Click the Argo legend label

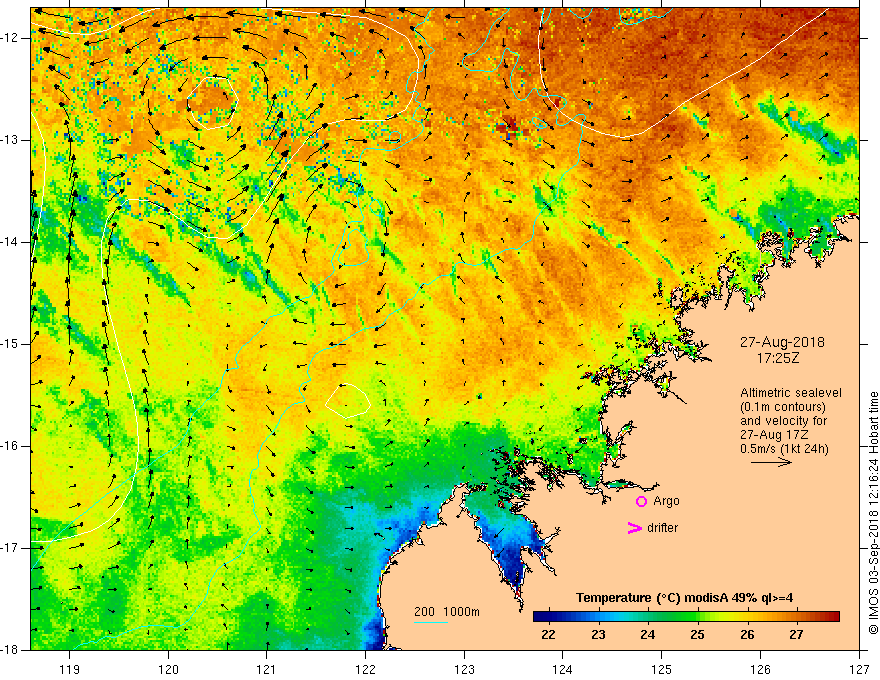[x=666, y=502]
